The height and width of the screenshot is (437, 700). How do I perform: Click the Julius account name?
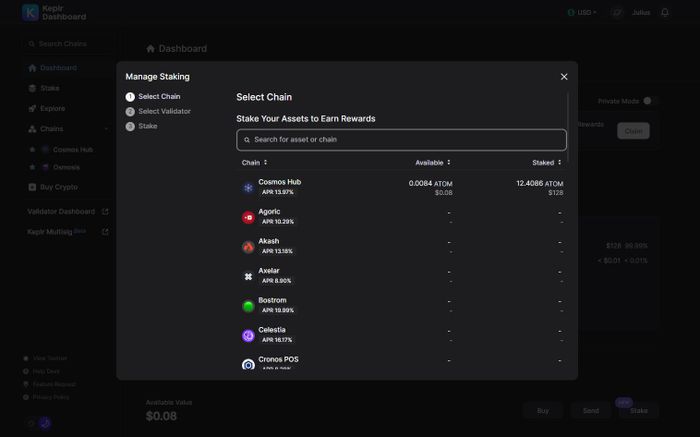[641, 12]
